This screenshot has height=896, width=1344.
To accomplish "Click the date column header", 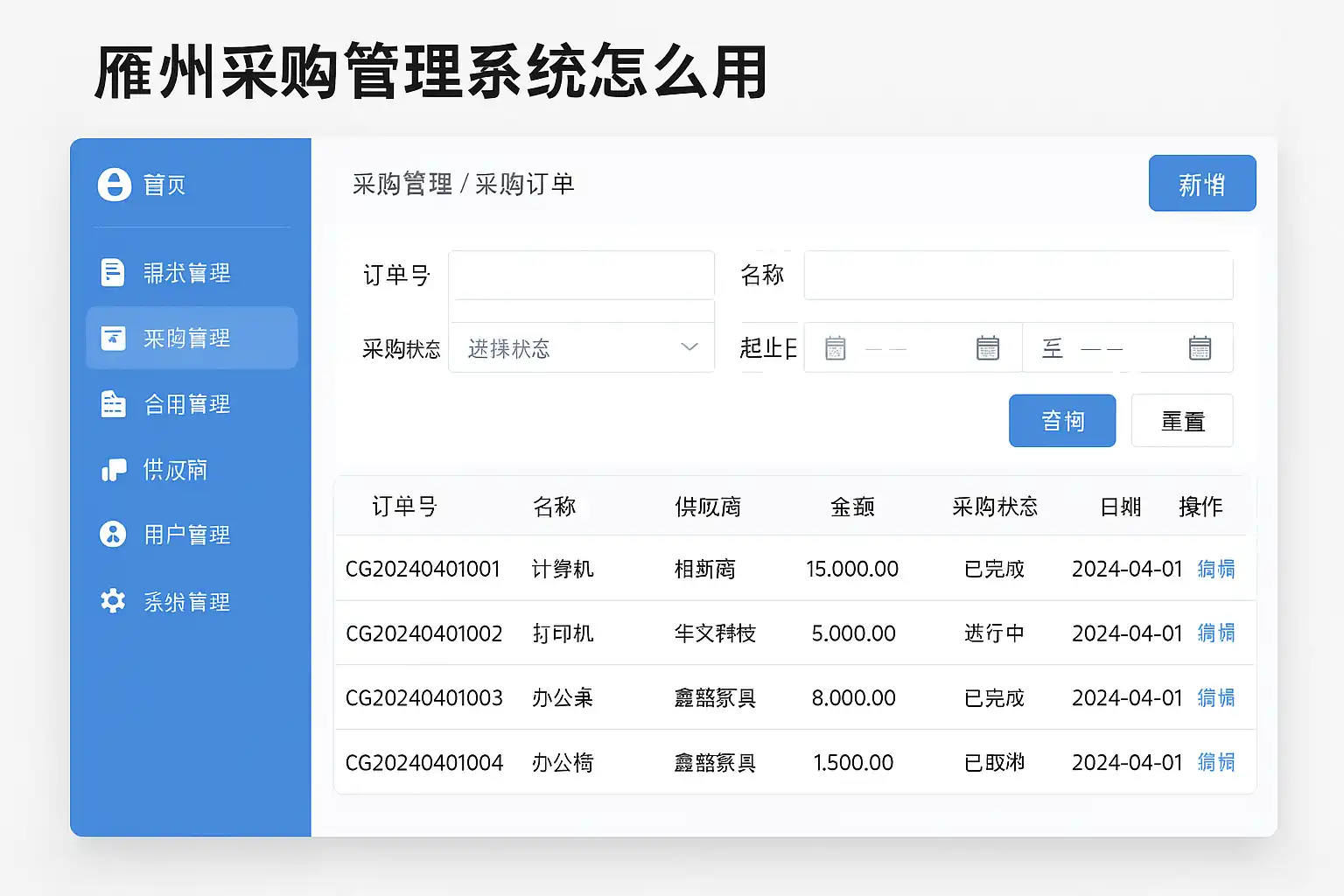I will tap(1121, 507).
